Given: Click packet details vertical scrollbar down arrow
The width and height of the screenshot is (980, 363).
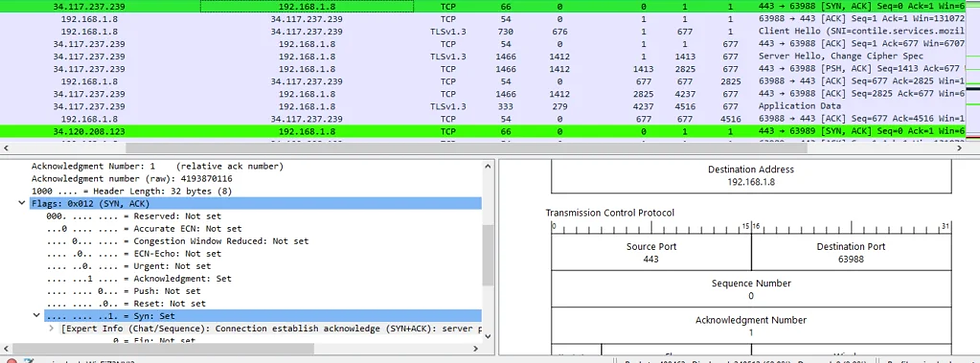Looking at the screenshot, I should (488, 336).
